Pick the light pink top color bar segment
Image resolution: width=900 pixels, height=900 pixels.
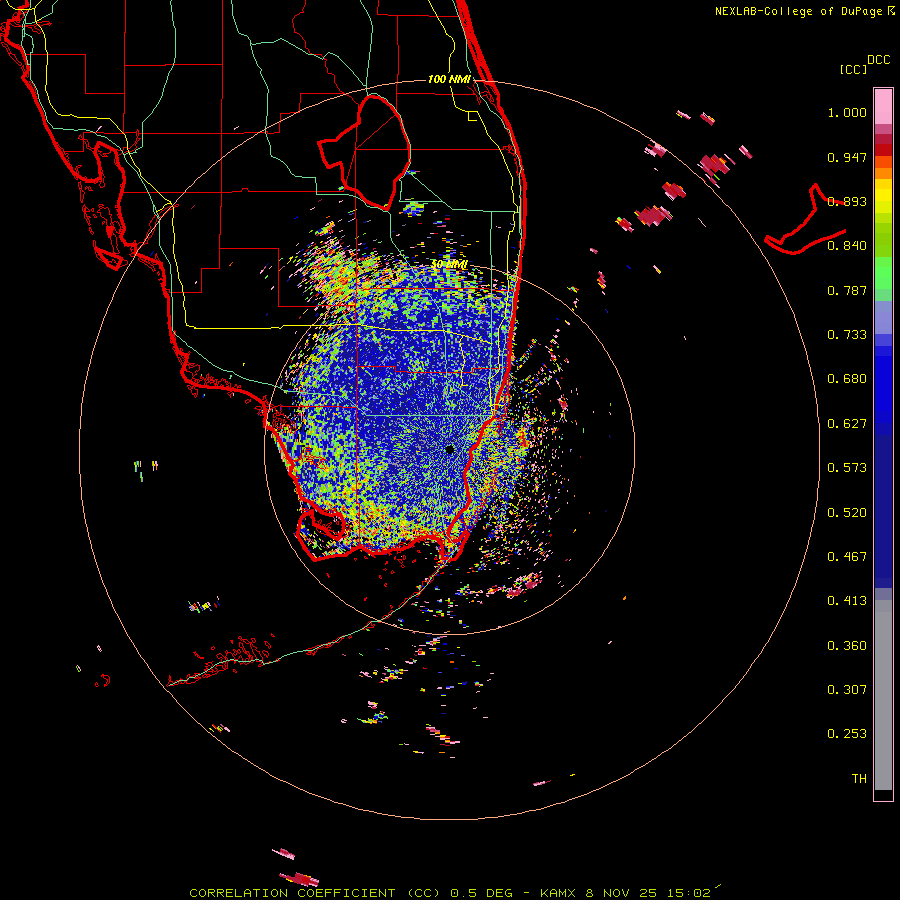883,107
